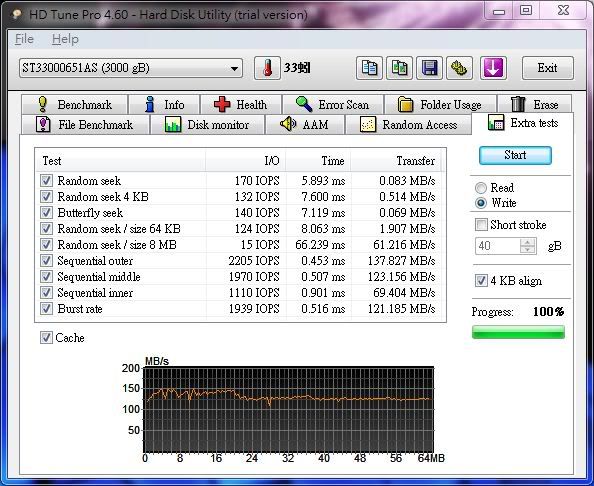Uncheck the Sequential outer test
This screenshot has width=594, height=486.
[x=46, y=261]
